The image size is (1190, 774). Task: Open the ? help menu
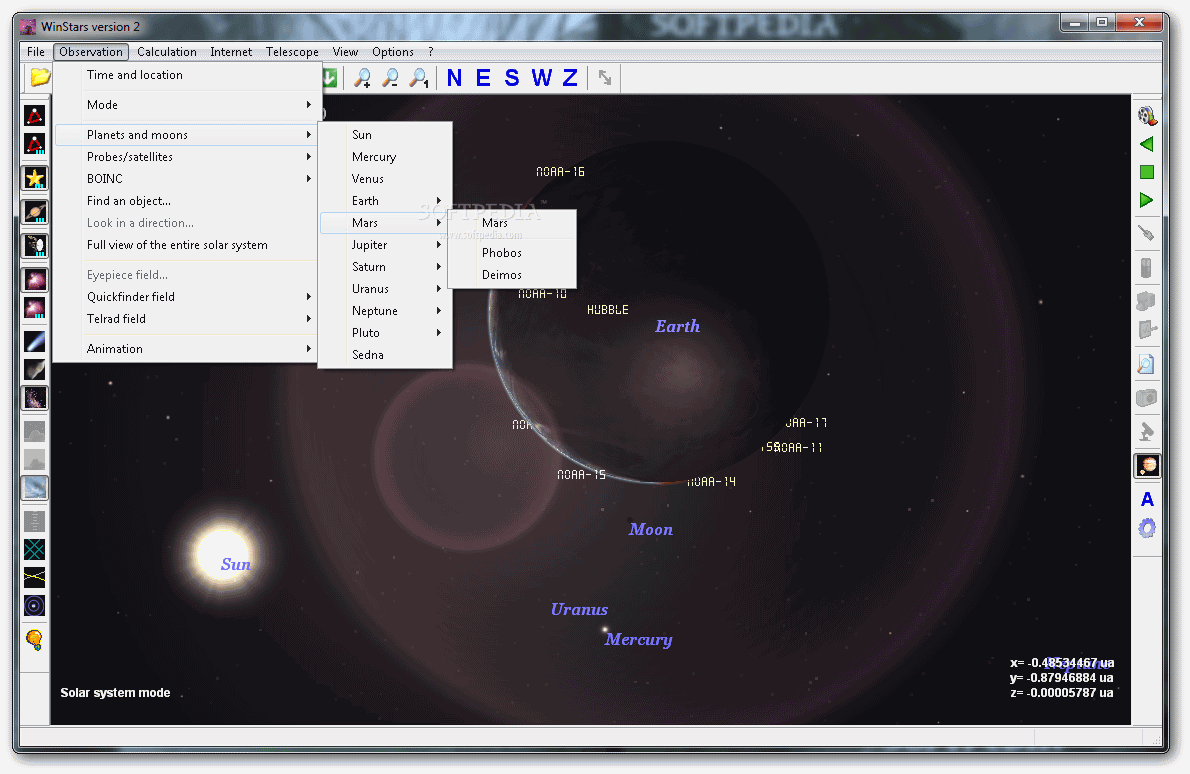click(431, 52)
